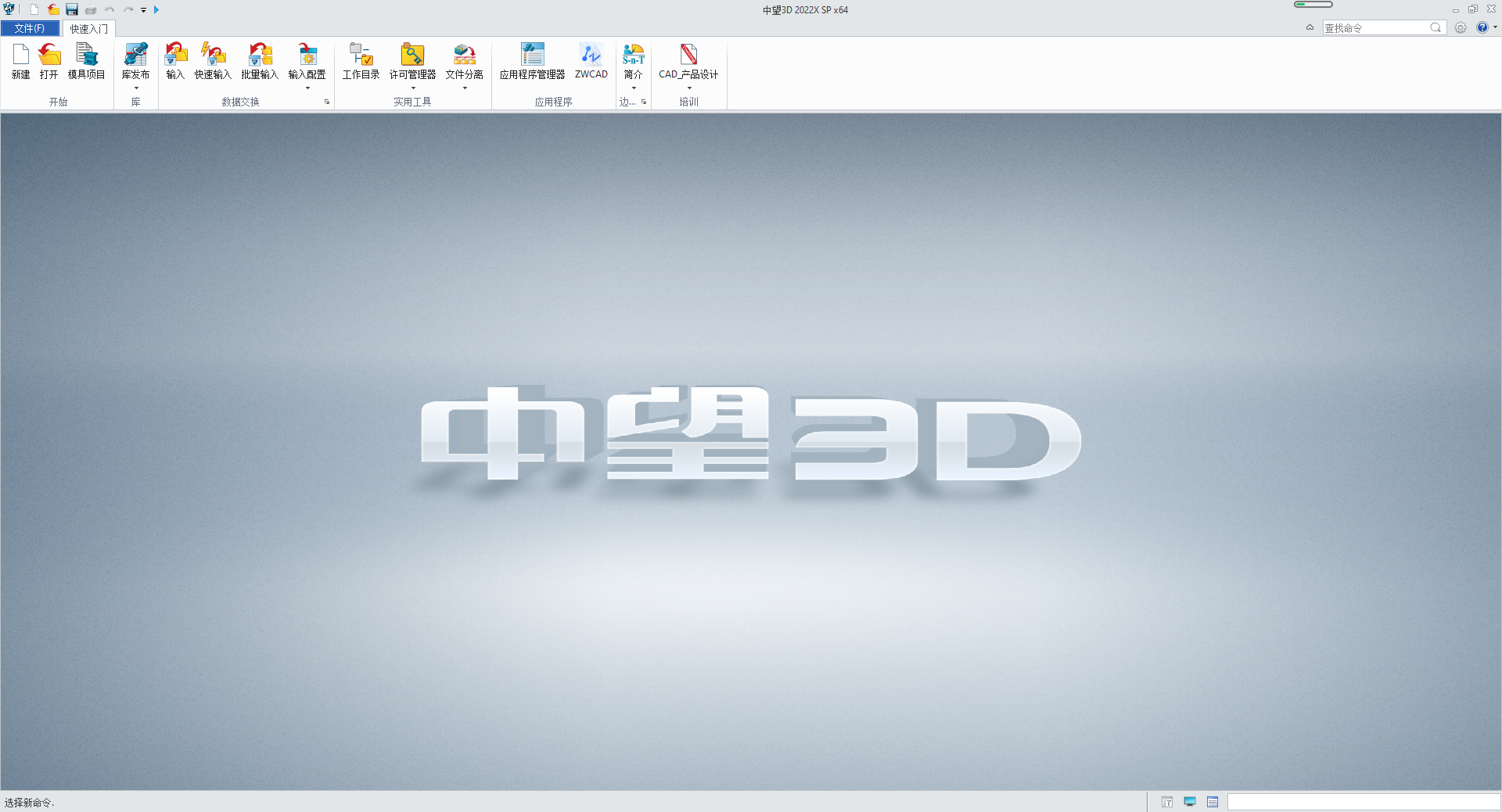The image size is (1502, 812).
Task: Open the 边... group dialog launcher
Action: click(x=644, y=102)
